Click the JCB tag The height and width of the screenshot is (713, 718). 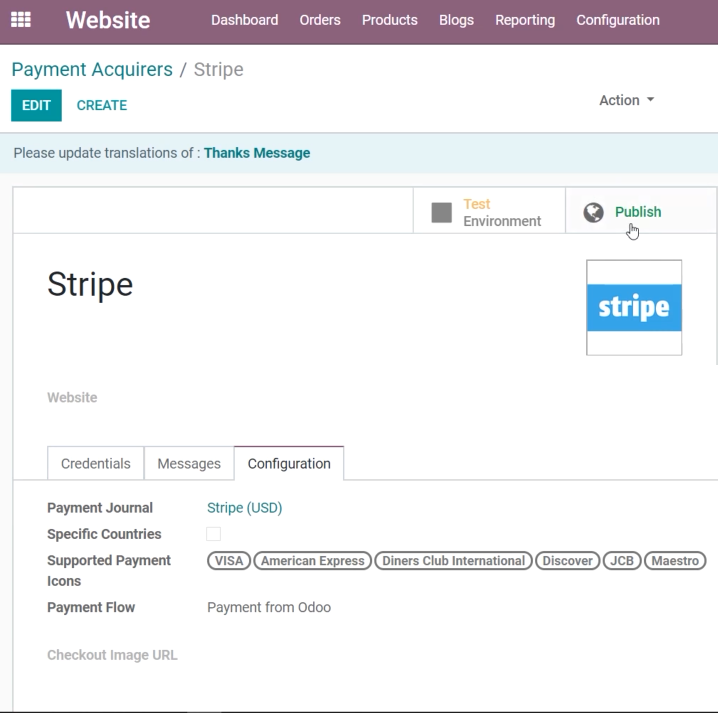click(x=622, y=561)
